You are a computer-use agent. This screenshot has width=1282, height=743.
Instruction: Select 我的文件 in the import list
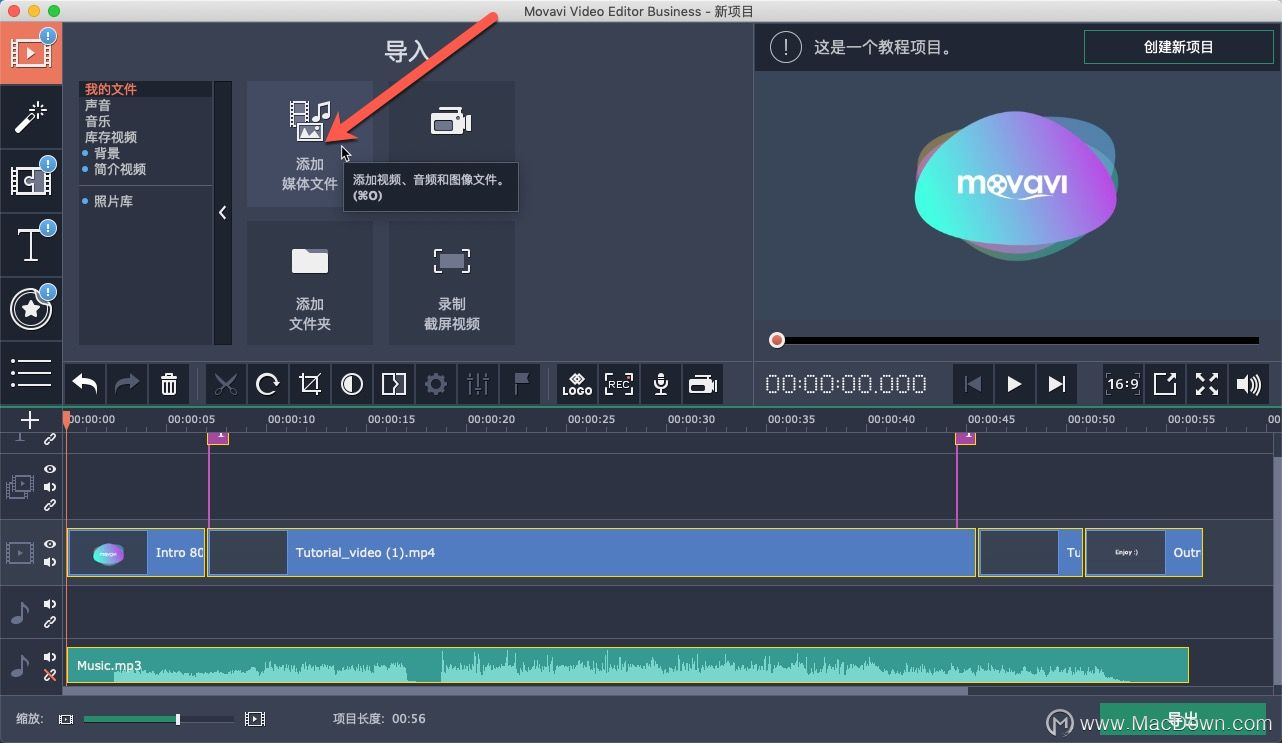tap(111, 89)
